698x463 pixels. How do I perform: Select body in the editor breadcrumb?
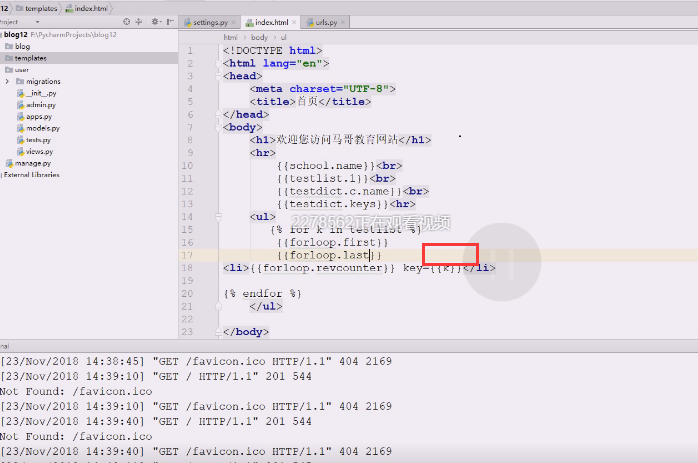[259, 37]
